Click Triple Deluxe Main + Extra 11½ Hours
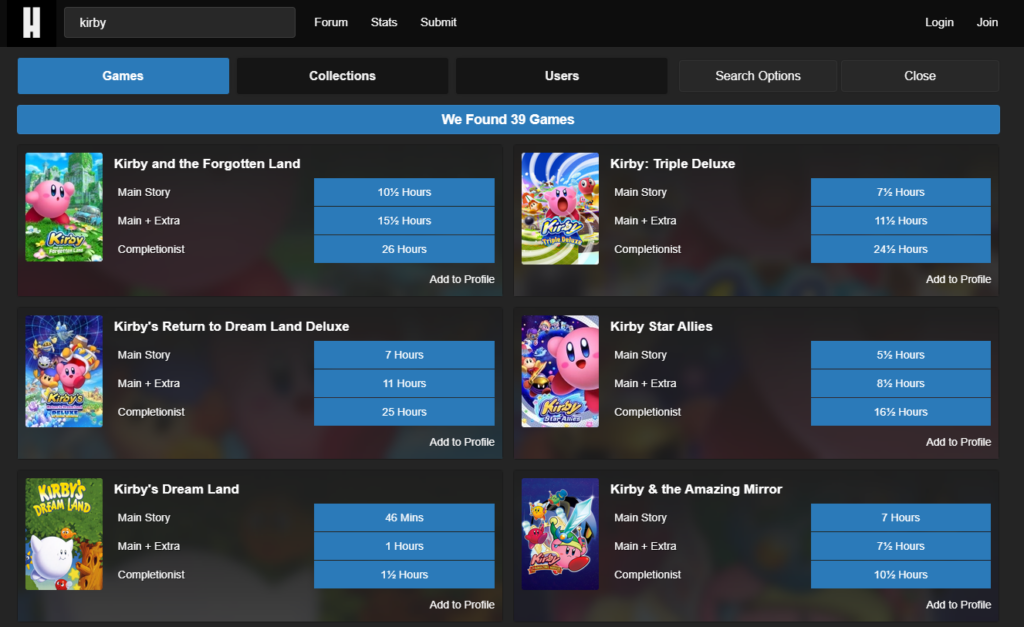1024x627 pixels. (901, 221)
